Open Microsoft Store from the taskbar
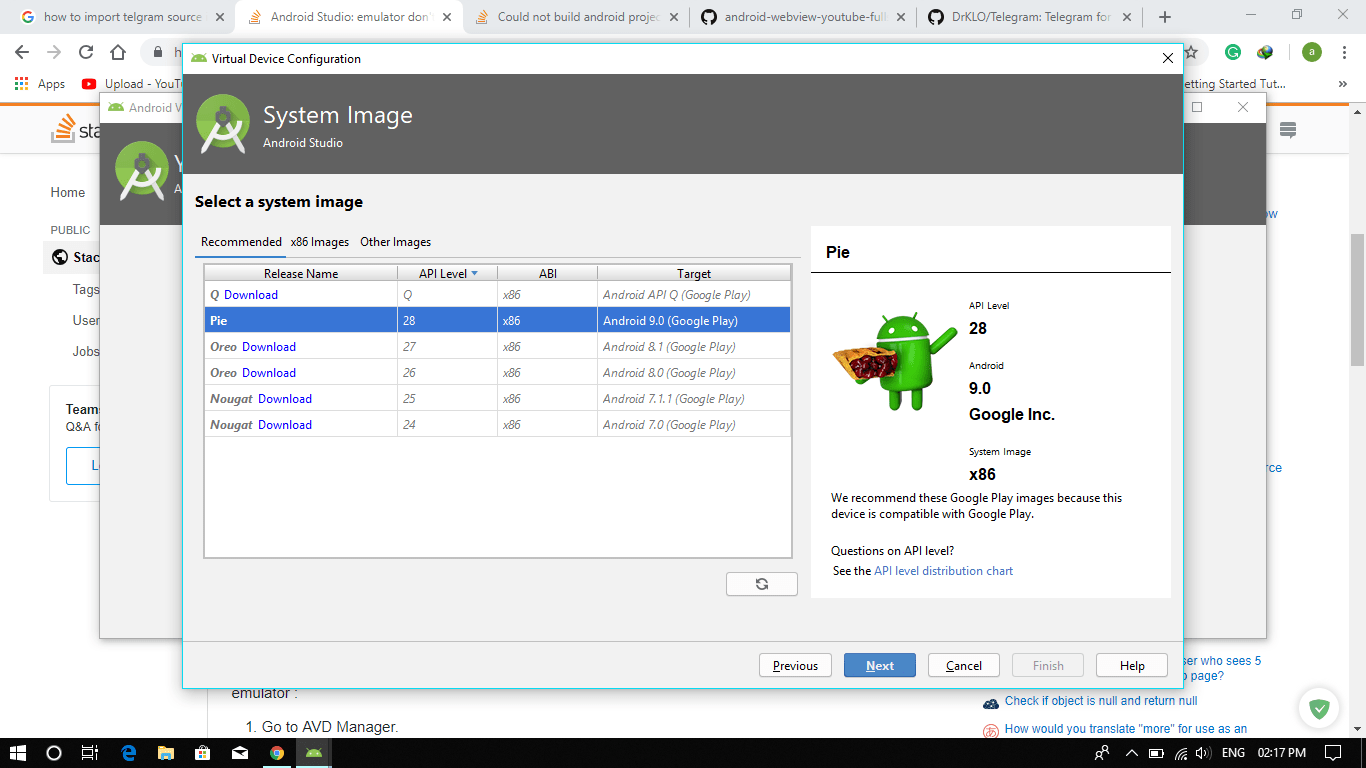This screenshot has width=1366, height=768. click(203, 753)
